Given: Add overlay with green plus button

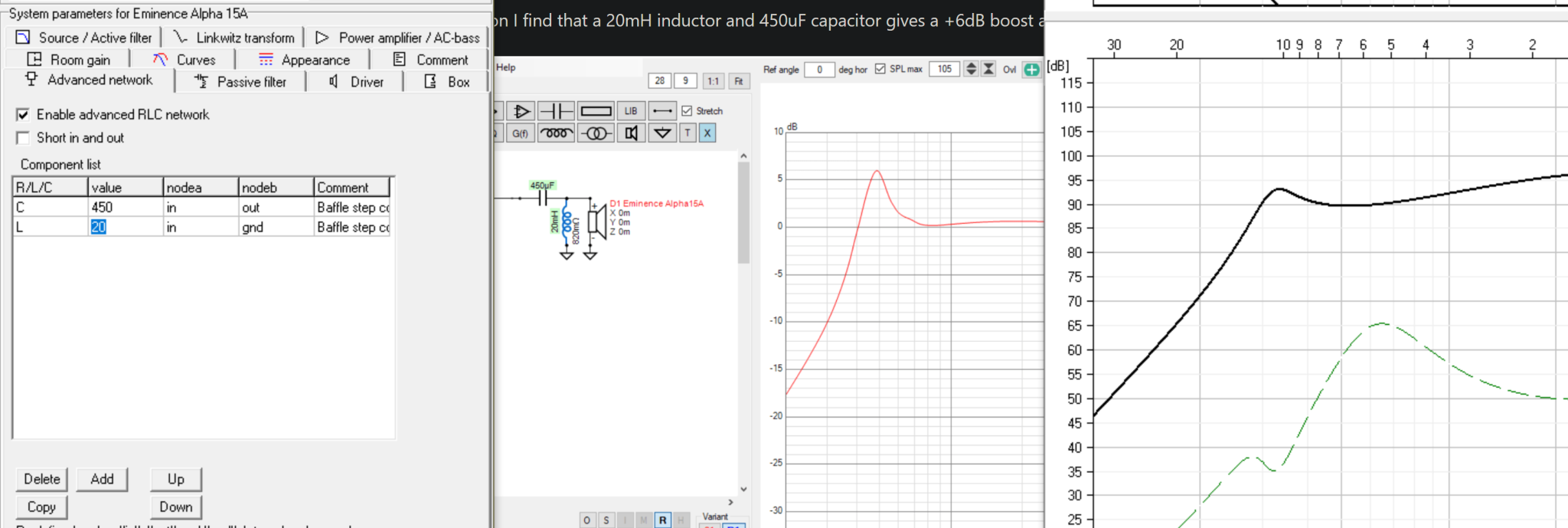Looking at the screenshot, I should click(1032, 70).
